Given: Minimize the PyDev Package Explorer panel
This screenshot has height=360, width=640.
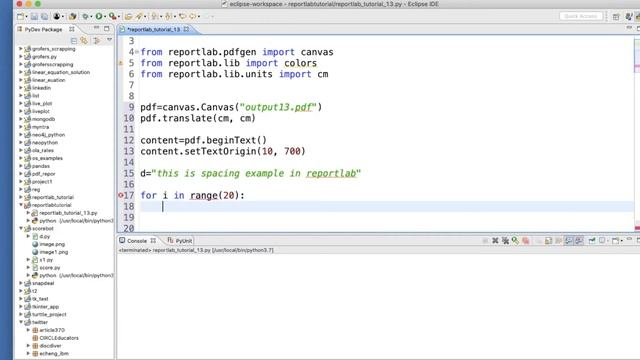Looking at the screenshot, I should click(96, 29).
